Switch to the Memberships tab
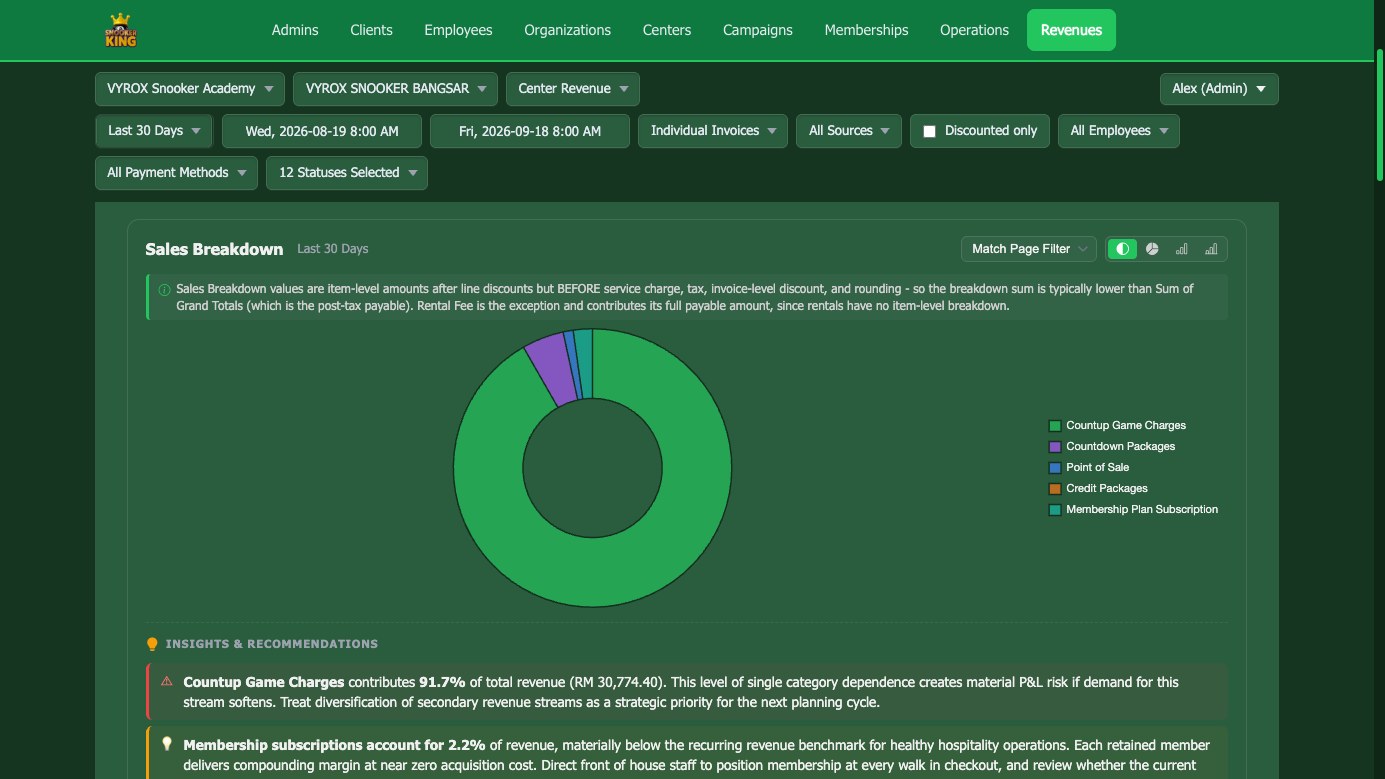 tap(866, 30)
